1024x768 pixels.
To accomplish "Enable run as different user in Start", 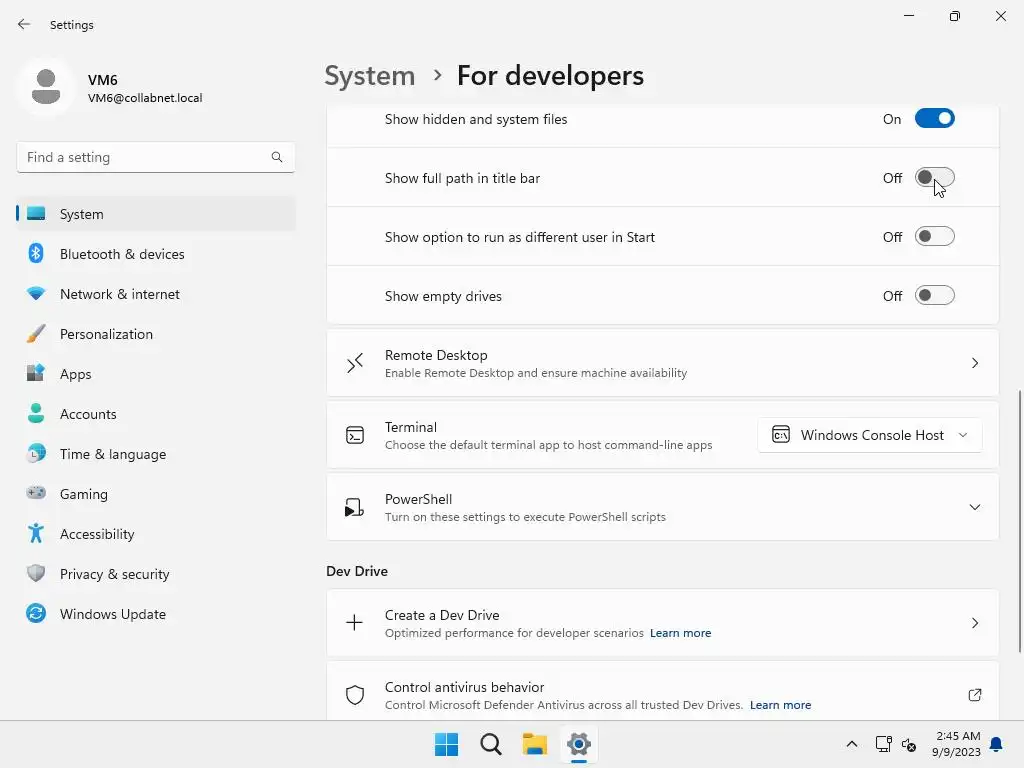I will pyautogui.click(x=935, y=237).
